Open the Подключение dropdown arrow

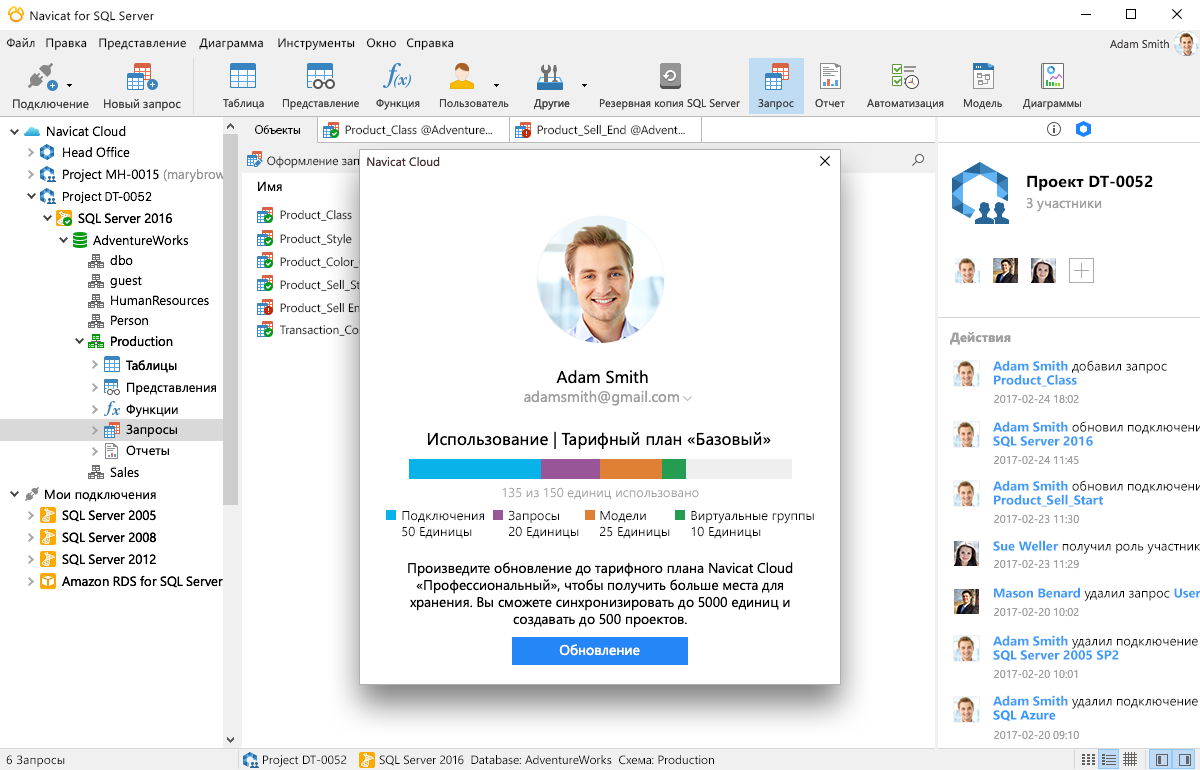69,86
